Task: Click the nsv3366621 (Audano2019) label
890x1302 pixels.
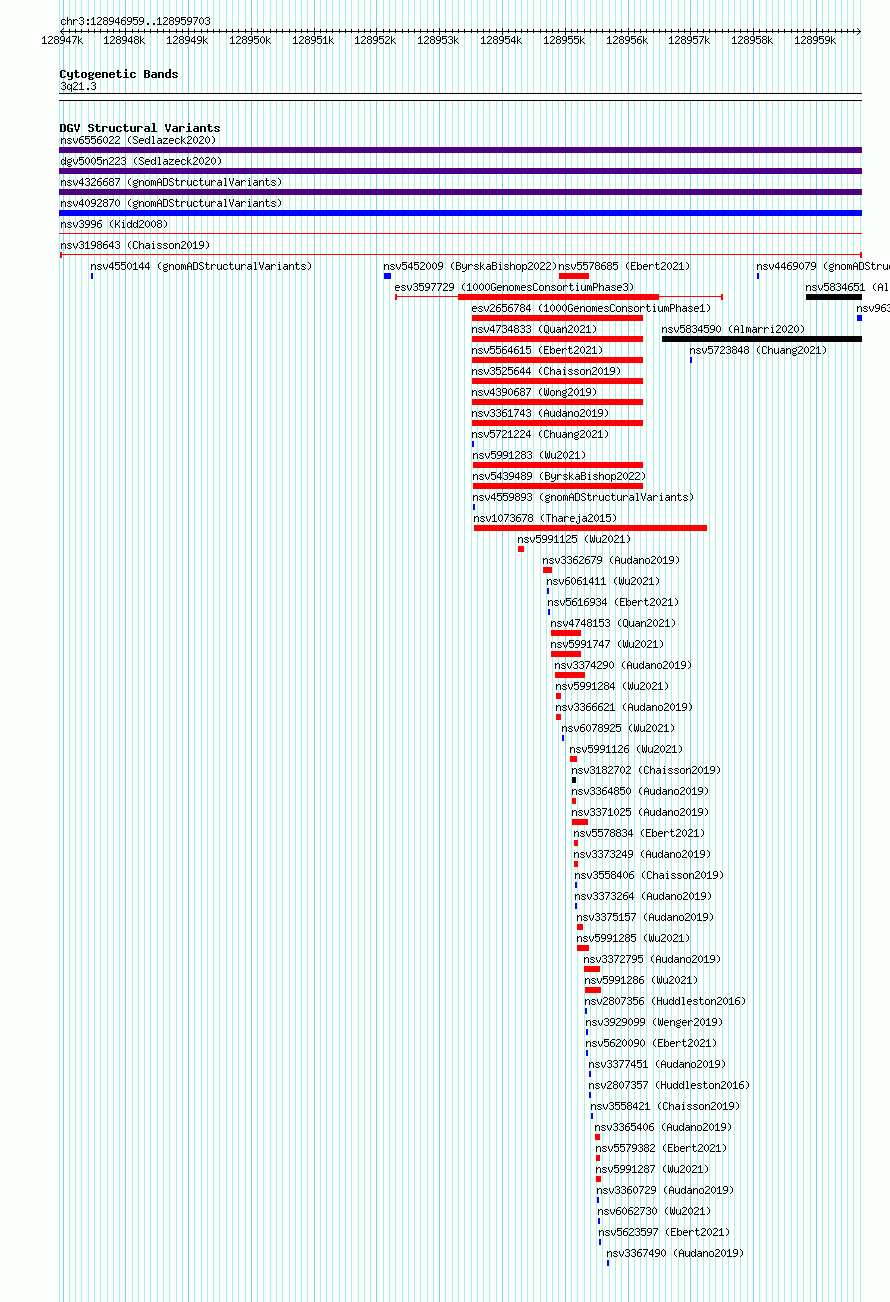Action: (624, 707)
